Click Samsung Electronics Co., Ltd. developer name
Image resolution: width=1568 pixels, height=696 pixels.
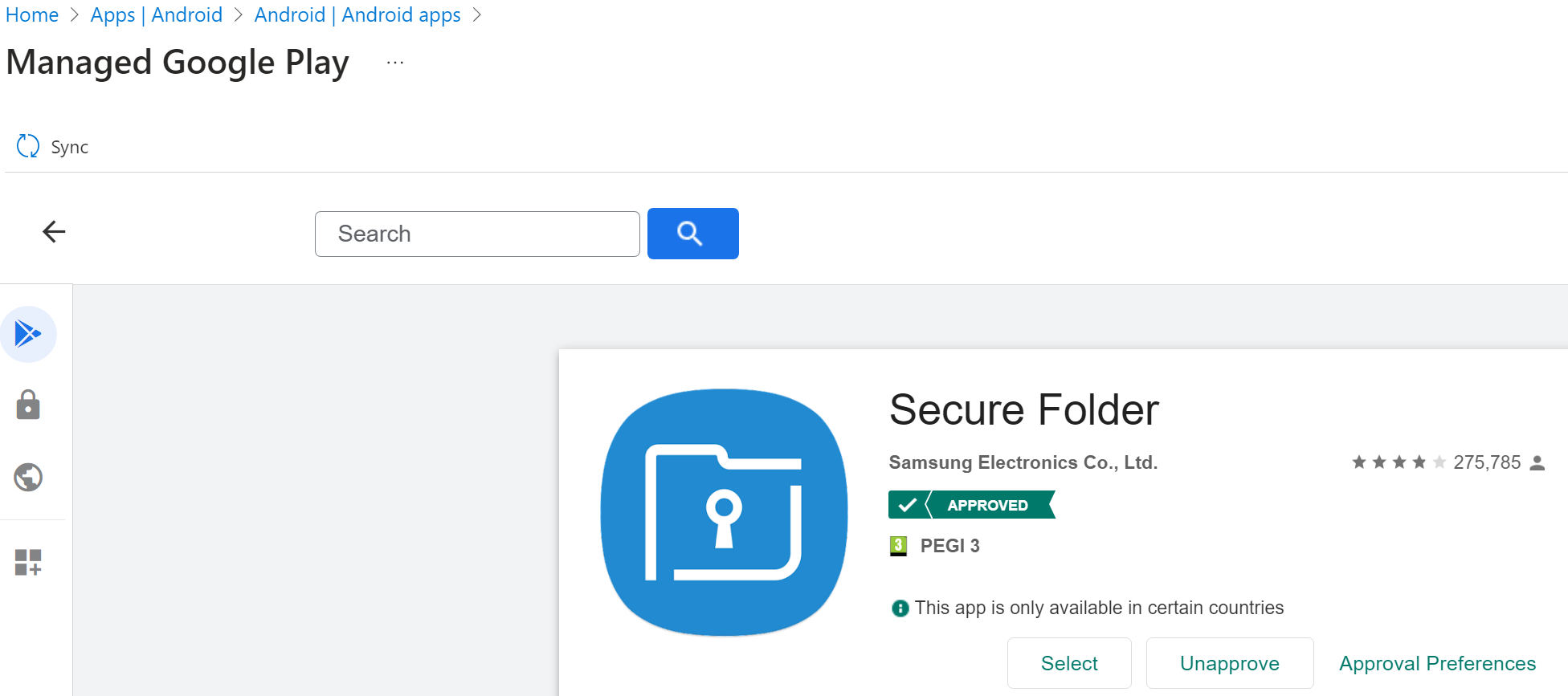1023,462
